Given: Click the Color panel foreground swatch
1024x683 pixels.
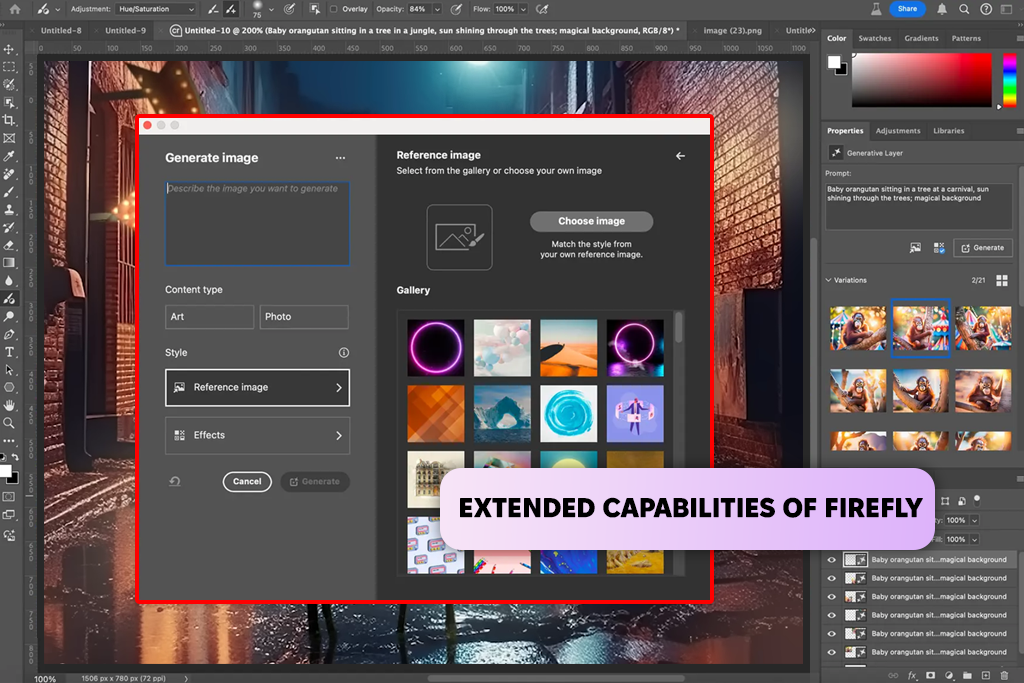Looking at the screenshot, I should click(834, 63).
